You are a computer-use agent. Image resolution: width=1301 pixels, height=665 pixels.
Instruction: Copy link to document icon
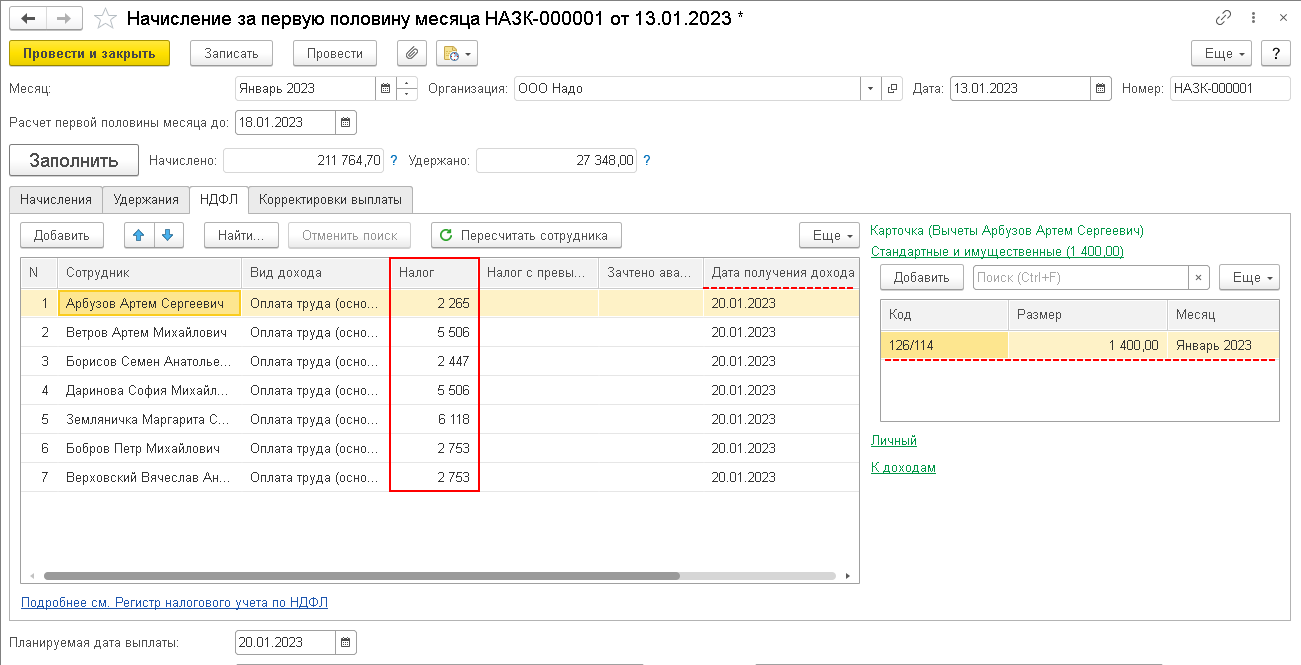(1224, 18)
